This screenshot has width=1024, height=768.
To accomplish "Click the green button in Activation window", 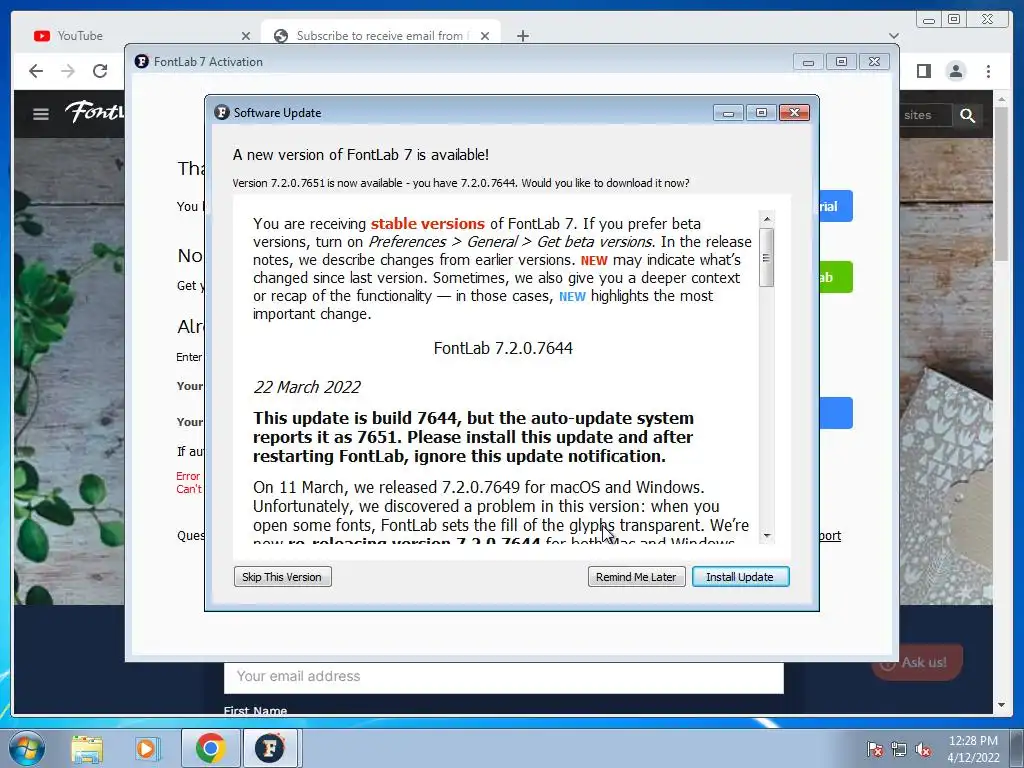I will pos(836,278).
